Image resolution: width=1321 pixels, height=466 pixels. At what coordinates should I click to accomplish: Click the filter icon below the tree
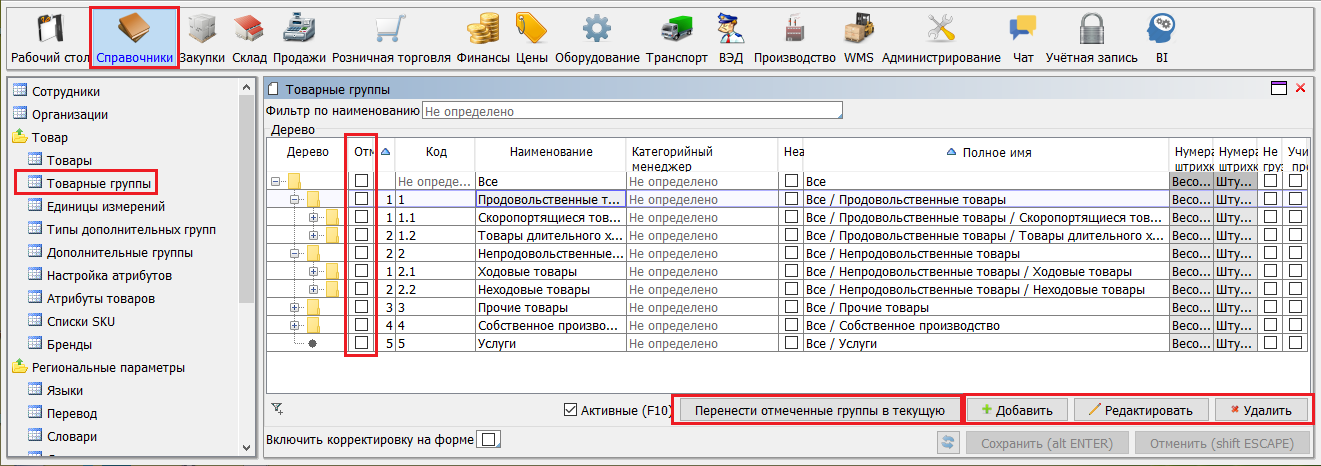pyautogui.click(x=278, y=408)
